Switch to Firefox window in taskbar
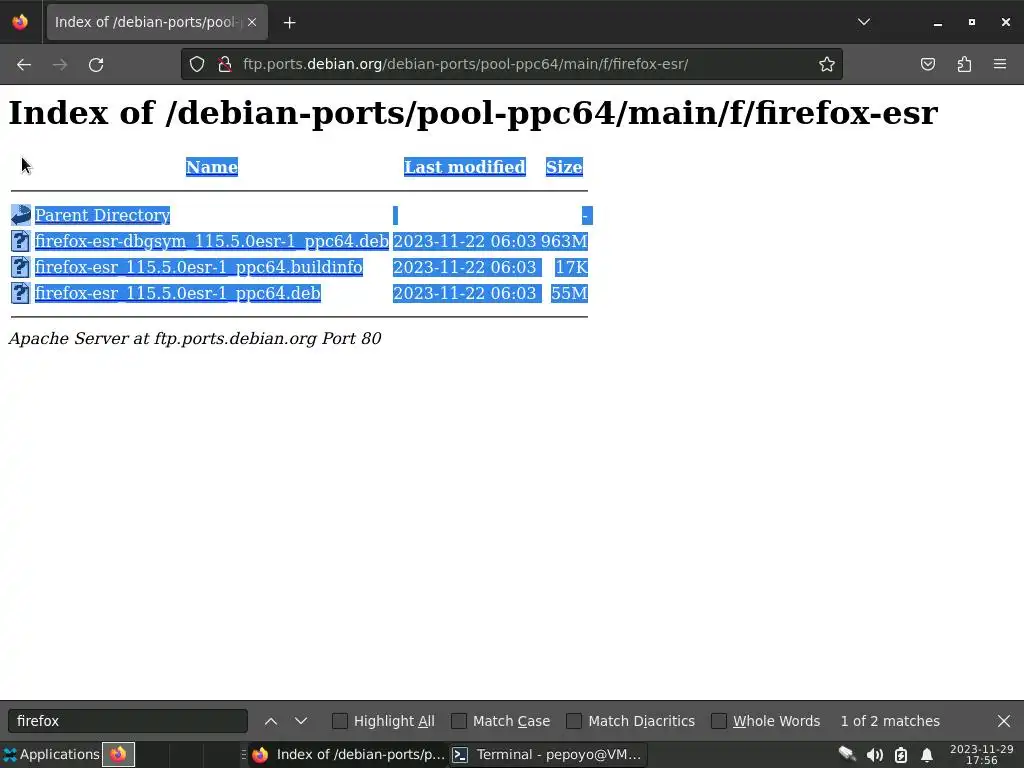This screenshot has height=768, width=1024. 348,754
